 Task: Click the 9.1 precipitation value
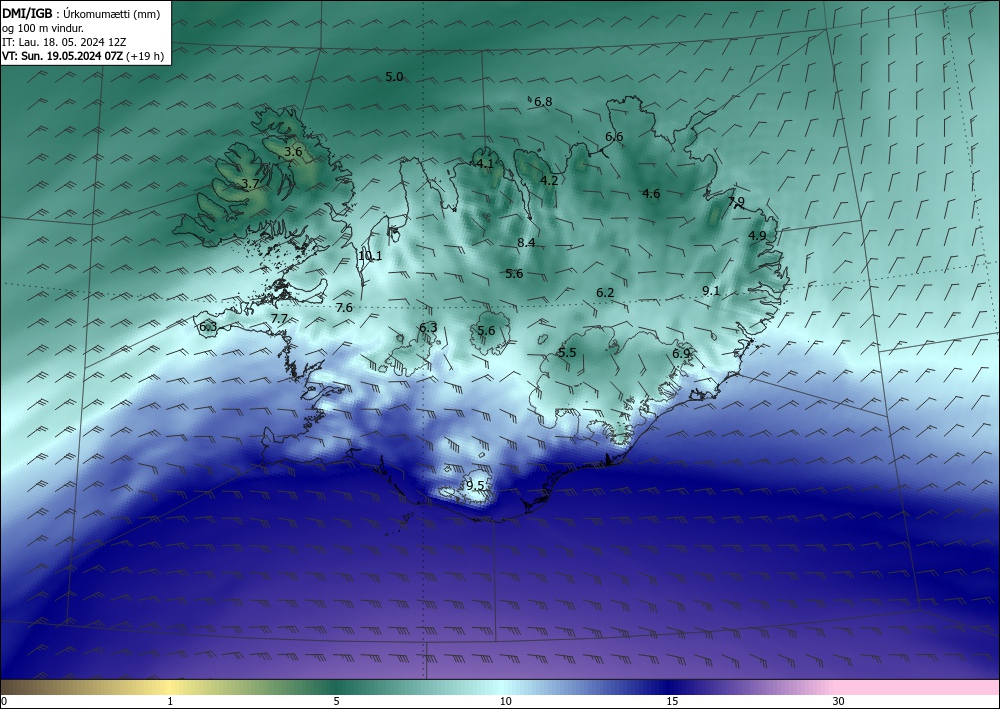tap(711, 291)
